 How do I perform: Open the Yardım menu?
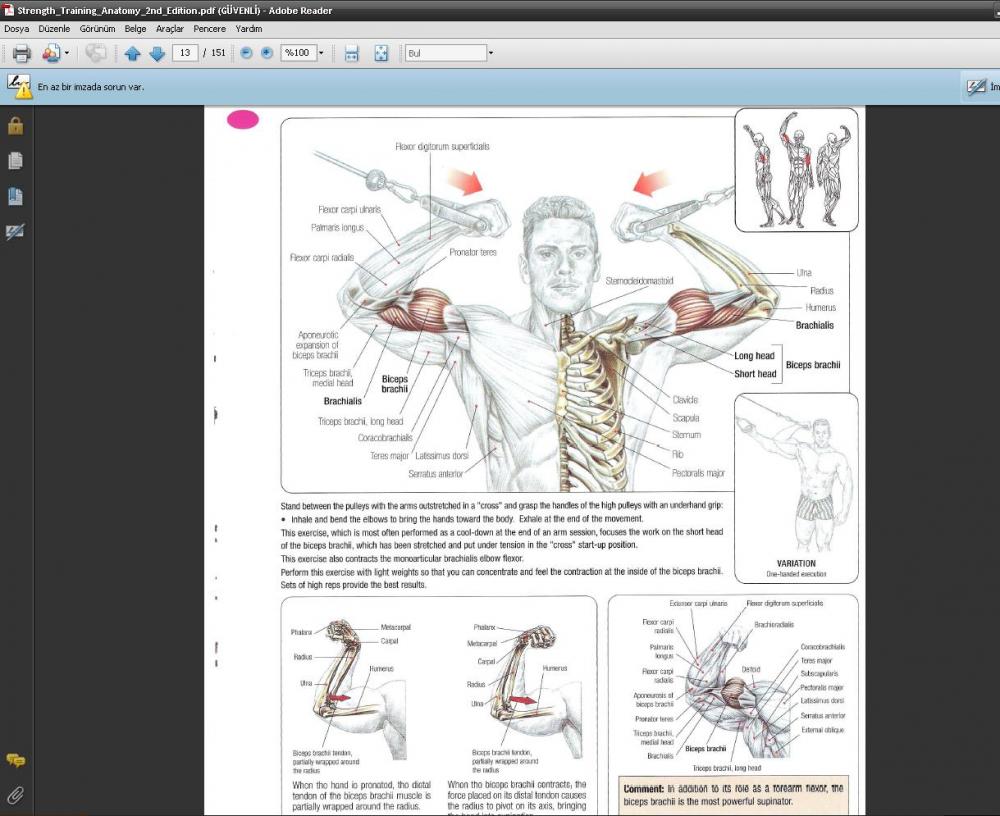[x=249, y=29]
